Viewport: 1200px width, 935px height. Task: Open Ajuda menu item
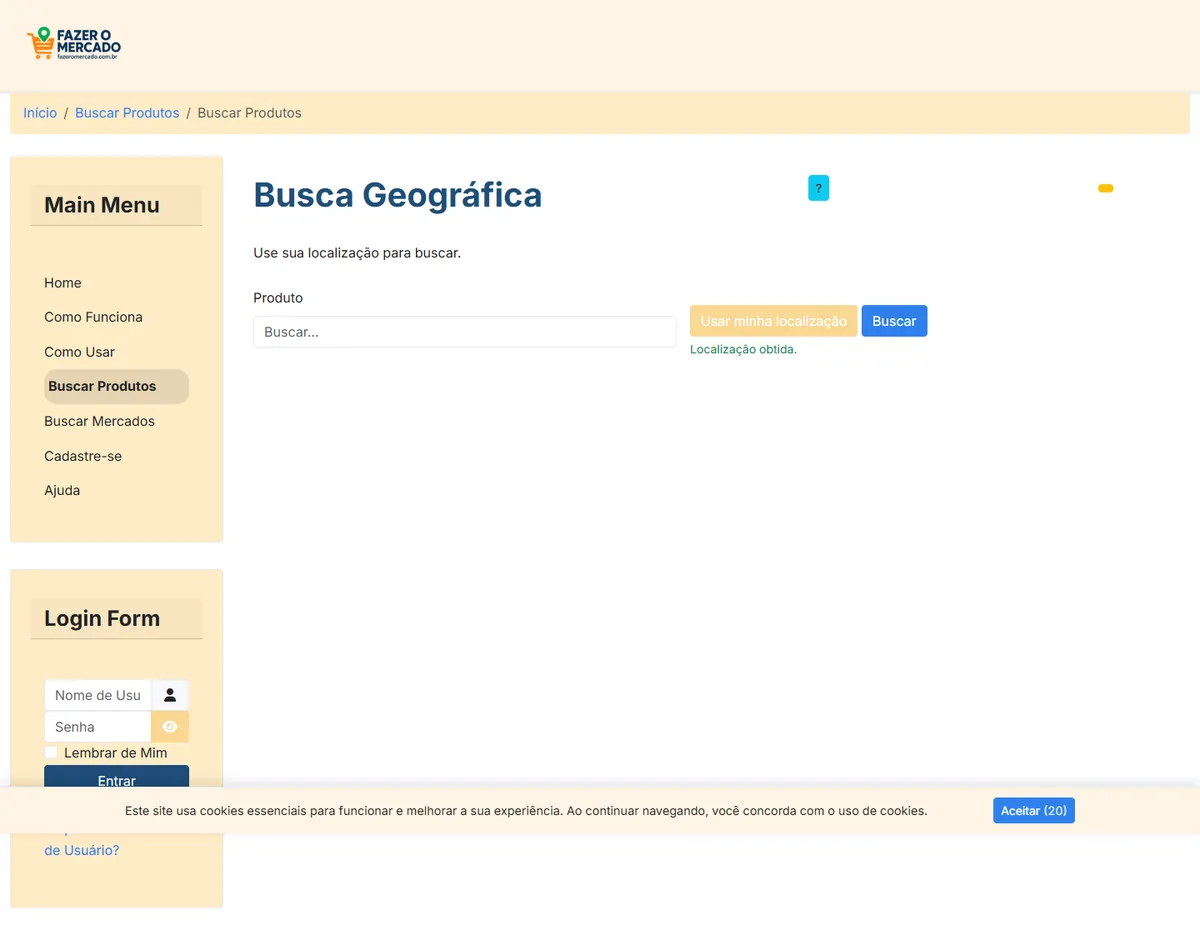tap(62, 490)
